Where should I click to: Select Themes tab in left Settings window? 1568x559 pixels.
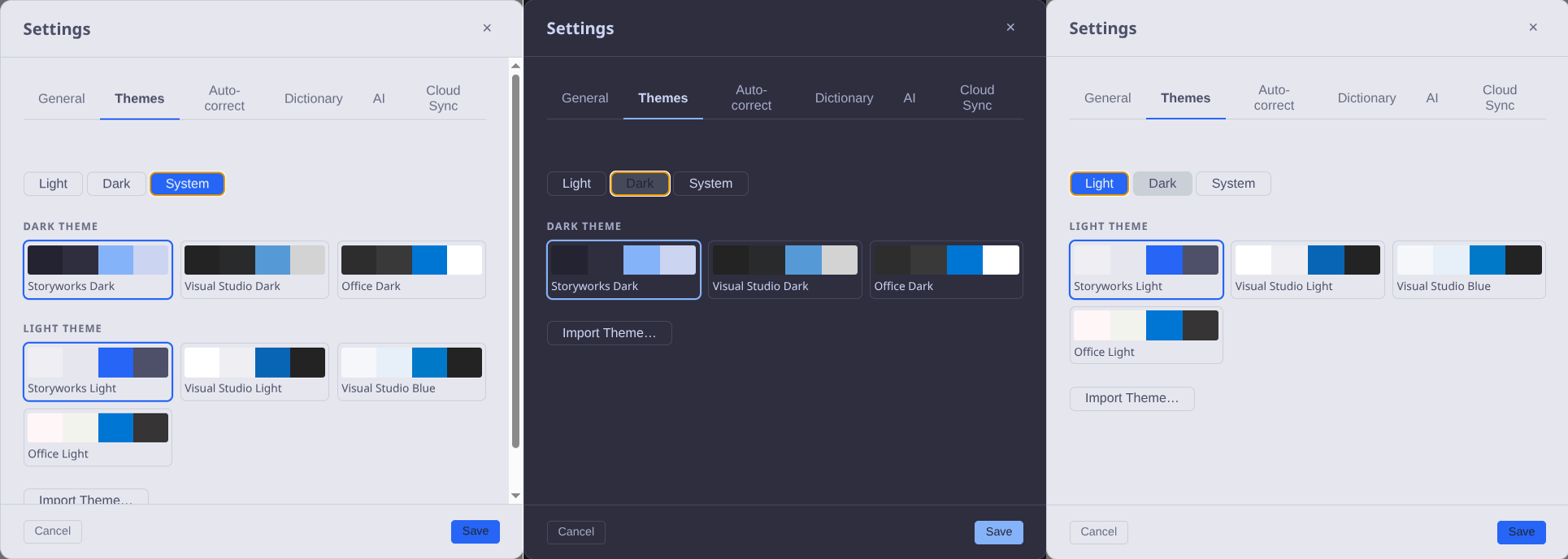point(140,98)
